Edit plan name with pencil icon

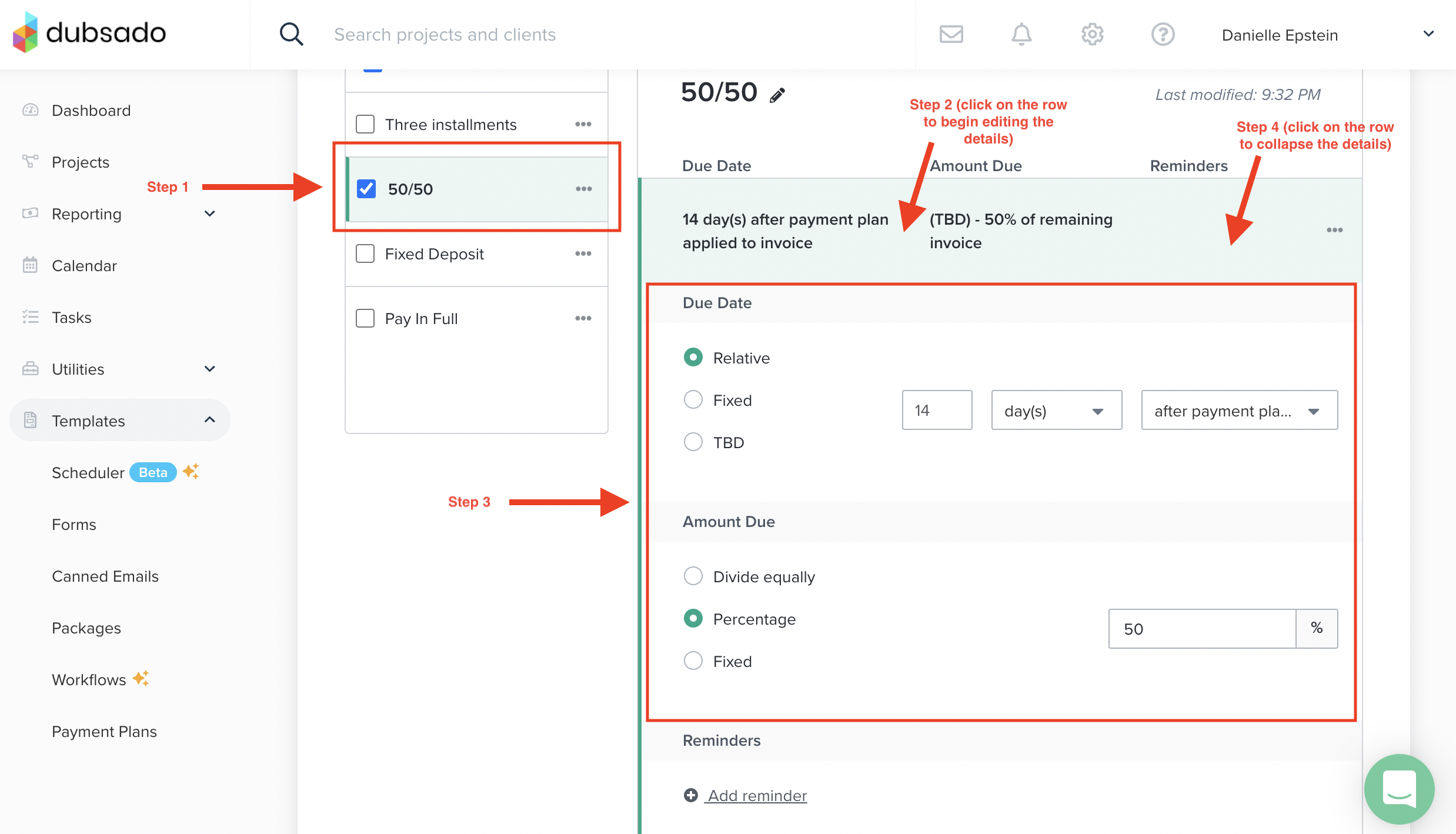[777, 95]
